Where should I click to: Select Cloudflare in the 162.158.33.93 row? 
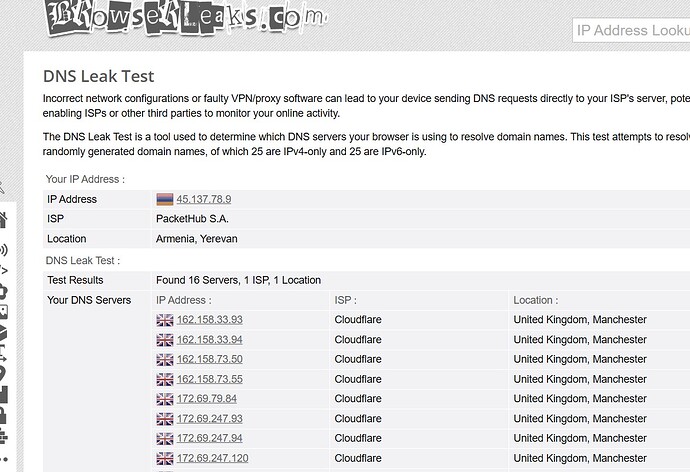[358, 319]
